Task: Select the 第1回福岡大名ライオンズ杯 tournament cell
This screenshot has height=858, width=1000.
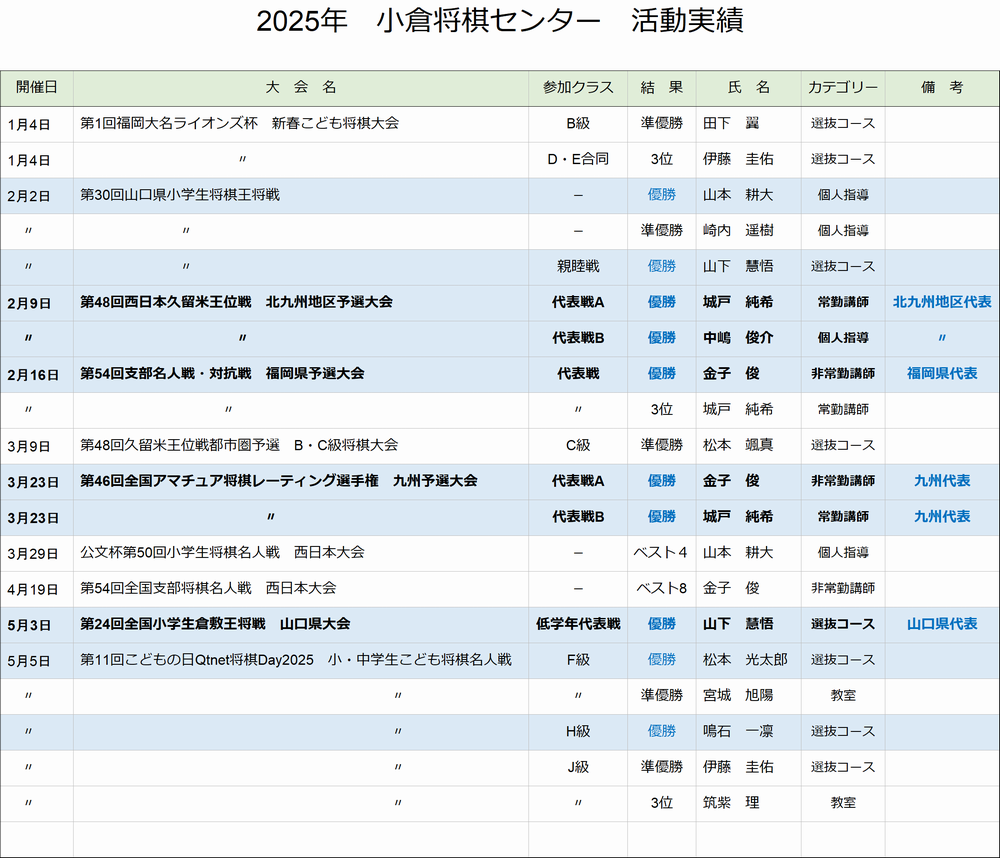Action: (239, 124)
